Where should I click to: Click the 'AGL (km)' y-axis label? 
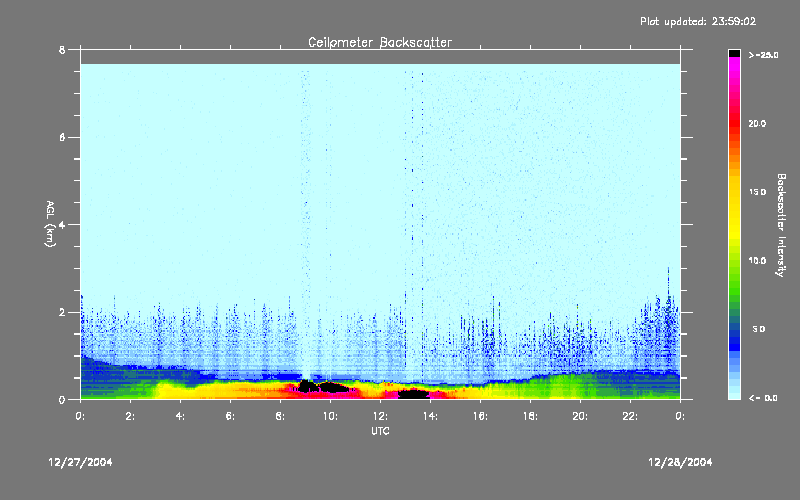click(50, 224)
